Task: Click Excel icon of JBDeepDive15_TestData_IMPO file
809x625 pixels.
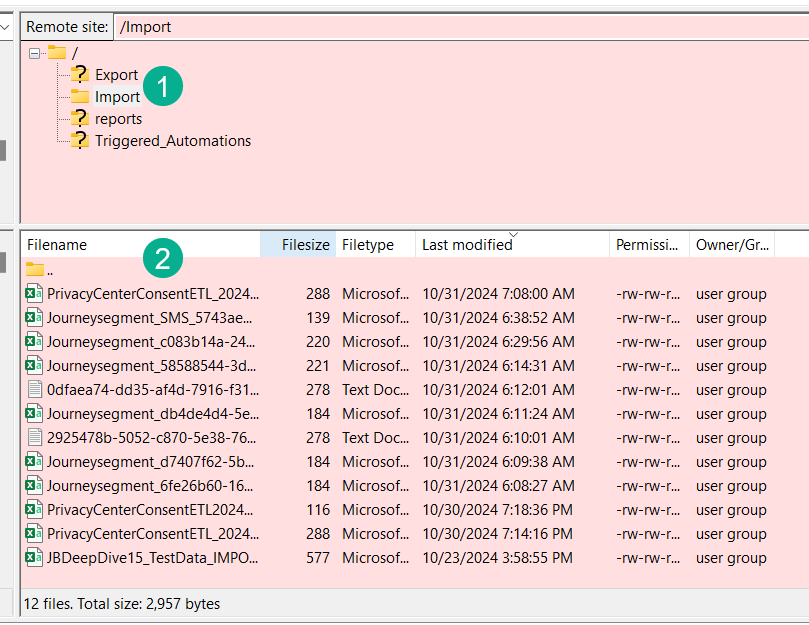Action: pyautogui.click(x=35, y=558)
